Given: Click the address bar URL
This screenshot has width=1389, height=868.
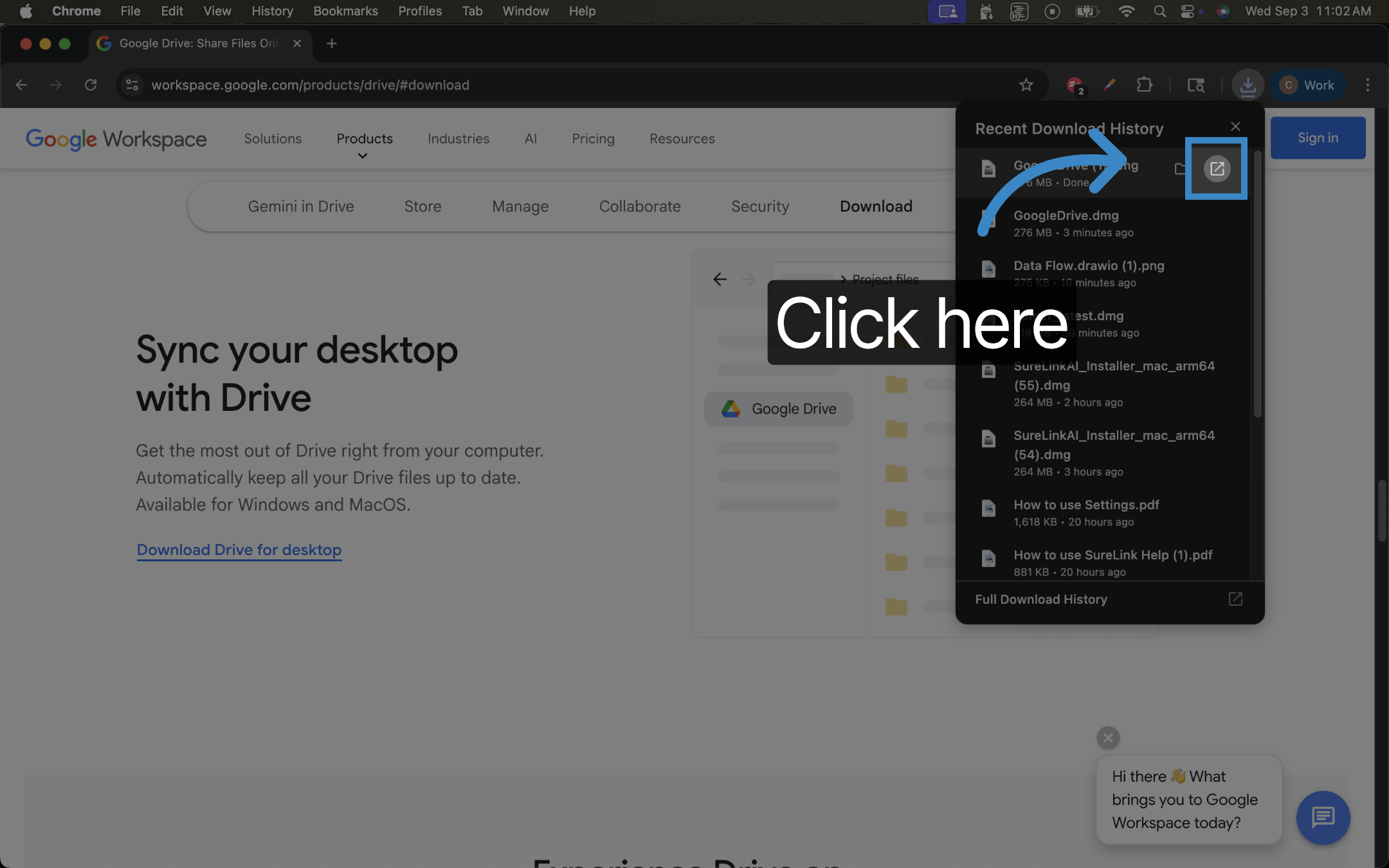Looking at the screenshot, I should coord(310,85).
